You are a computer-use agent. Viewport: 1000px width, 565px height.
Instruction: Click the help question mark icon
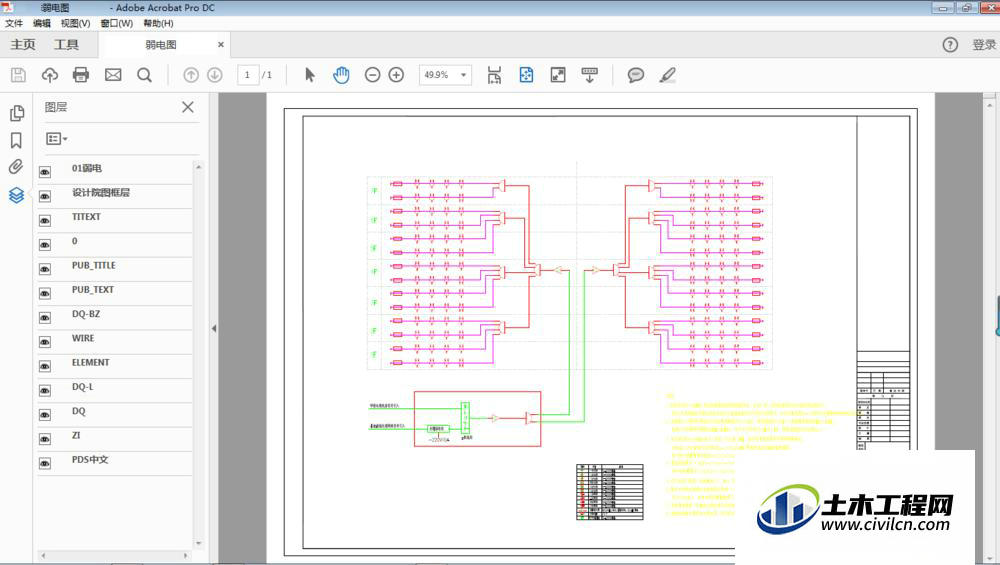[950, 45]
